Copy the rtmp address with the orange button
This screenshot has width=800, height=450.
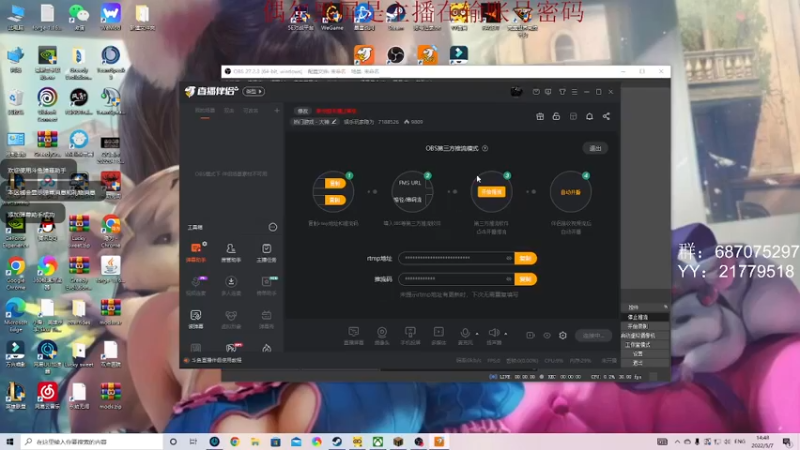tap(526, 258)
